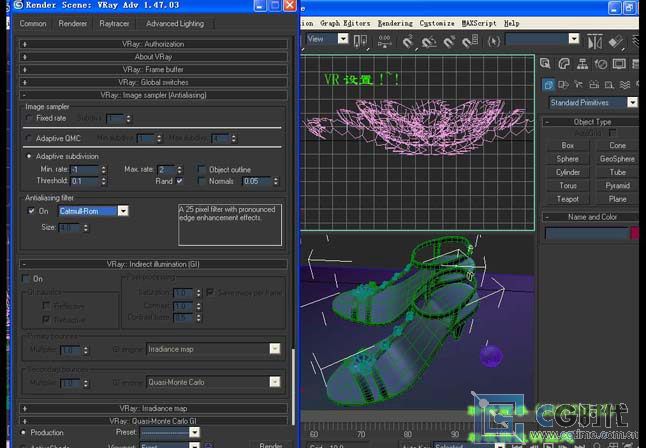The image size is (646, 448).
Task: Click the Threshold value input field
Action: pyautogui.click(x=84, y=181)
